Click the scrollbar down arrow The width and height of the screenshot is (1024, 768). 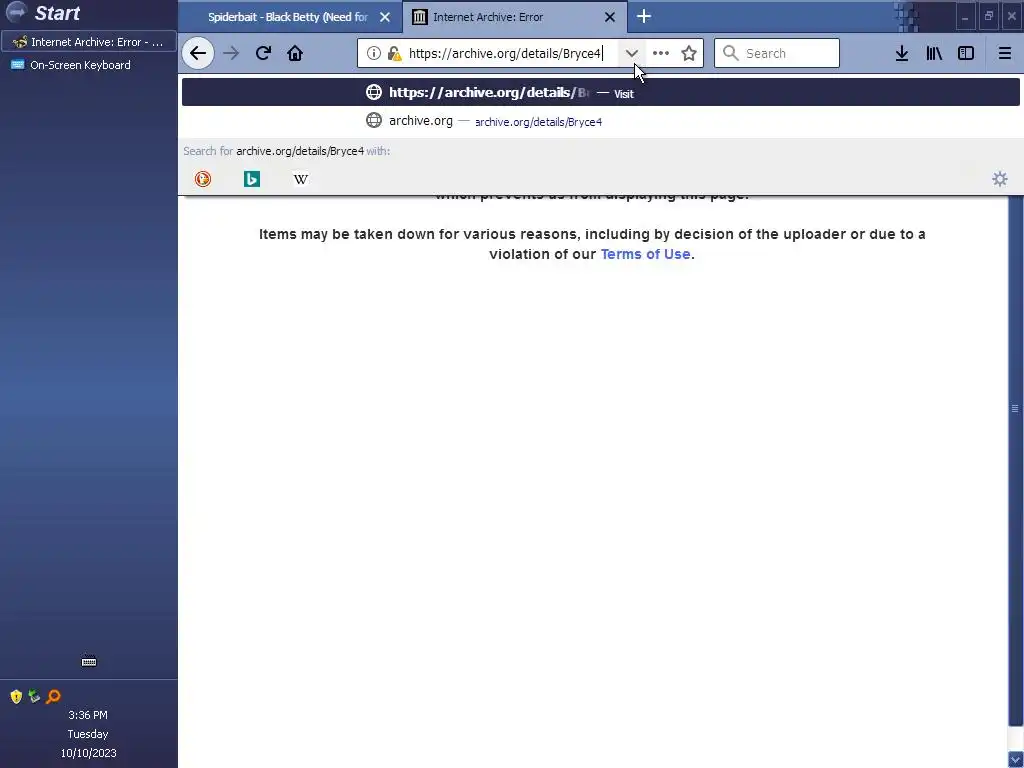1015,760
